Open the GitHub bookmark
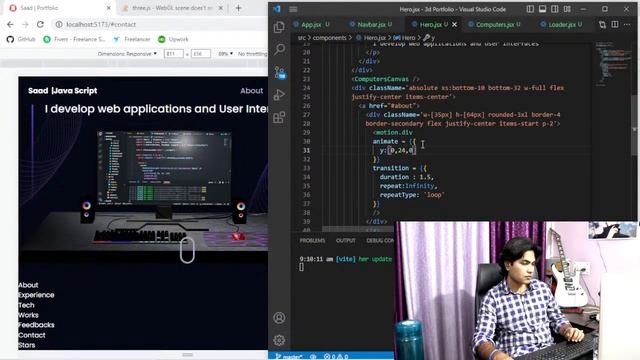This screenshot has width=640, height=360. tap(21, 39)
